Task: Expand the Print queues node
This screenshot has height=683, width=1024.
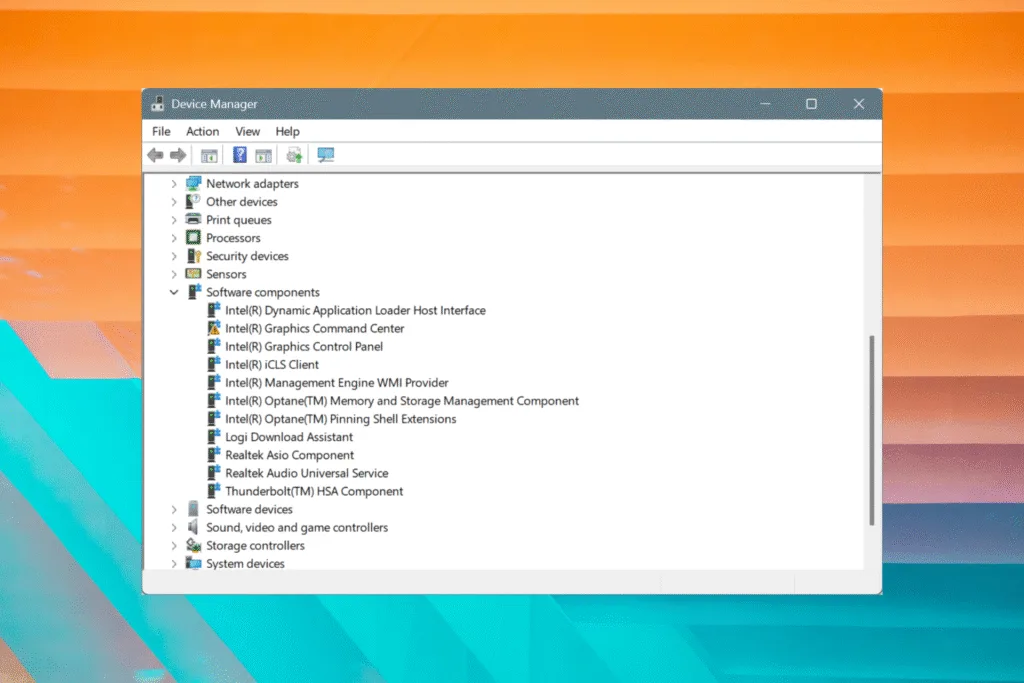Action: [174, 220]
